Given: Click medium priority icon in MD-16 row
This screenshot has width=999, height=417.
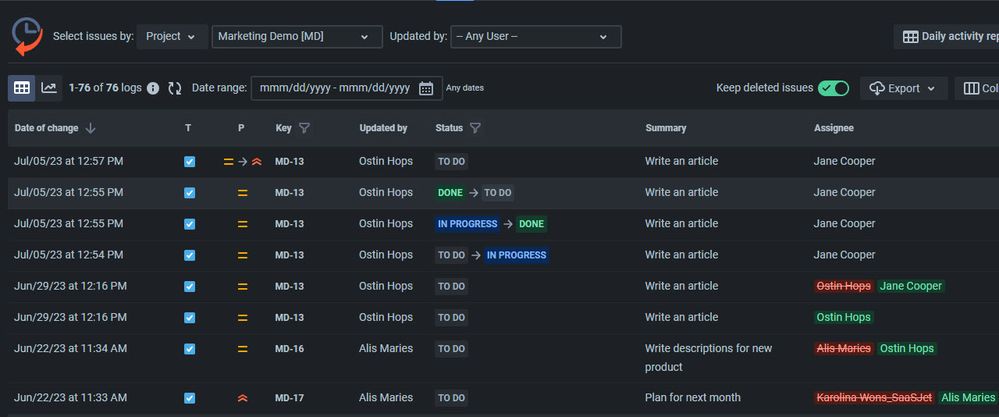Looking at the screenshot, I should 243,349.
